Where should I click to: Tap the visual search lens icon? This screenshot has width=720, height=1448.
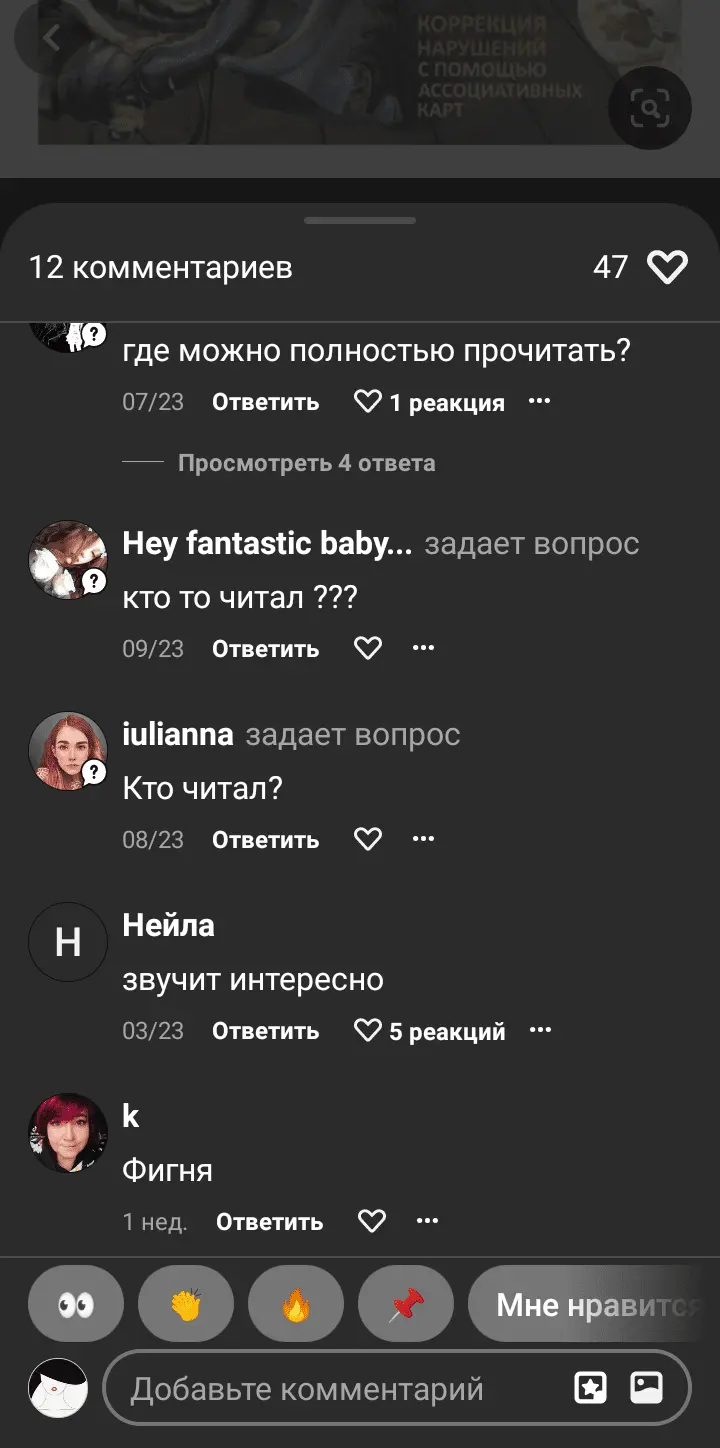pos(650,108)
